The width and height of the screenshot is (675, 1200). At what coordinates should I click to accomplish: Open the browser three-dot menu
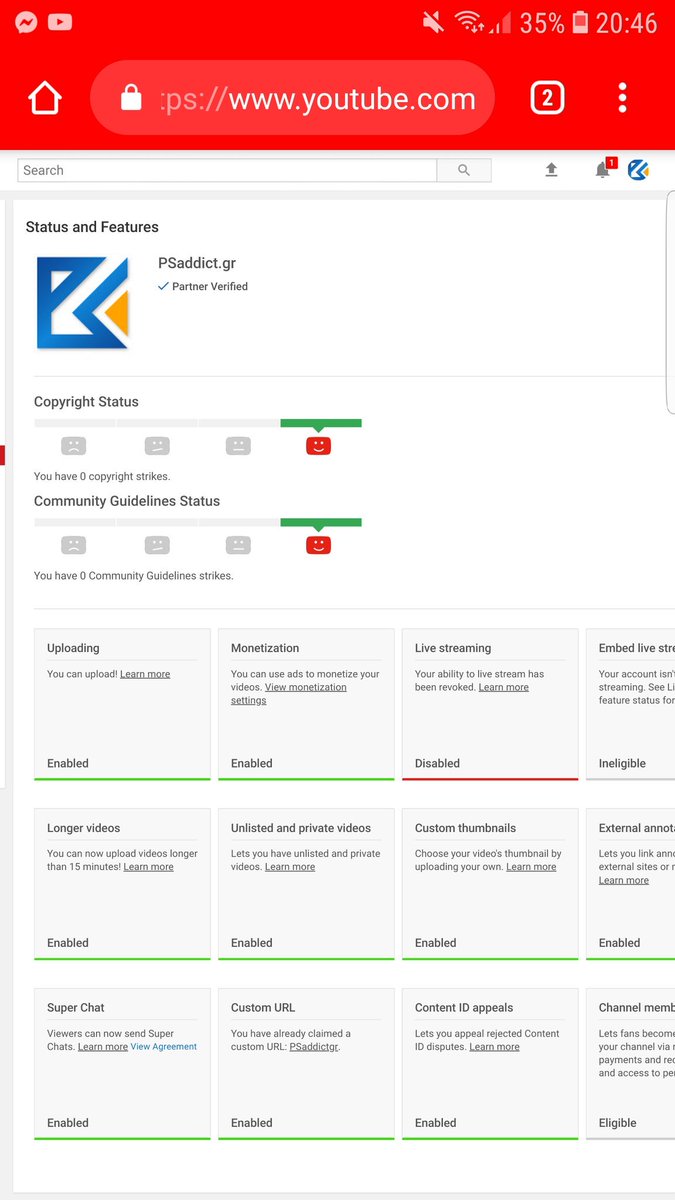[x=622, y=98]
